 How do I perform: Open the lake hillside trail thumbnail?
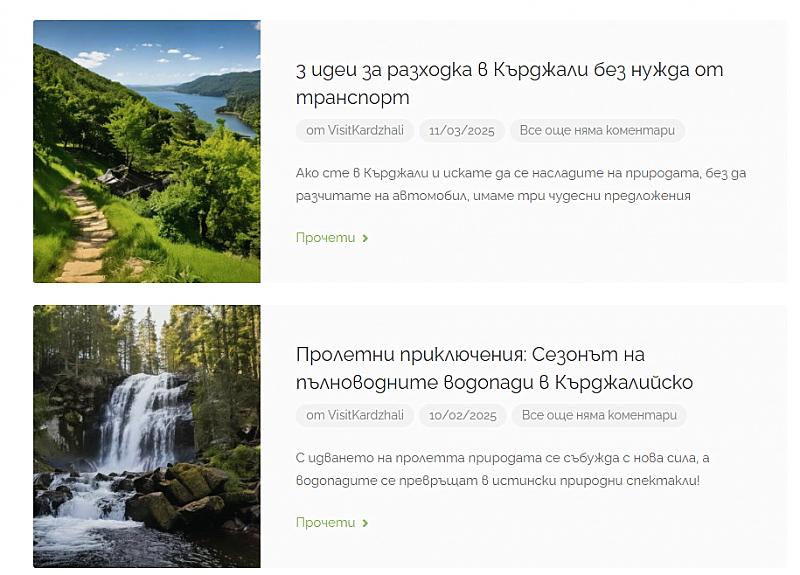[147, 152]
